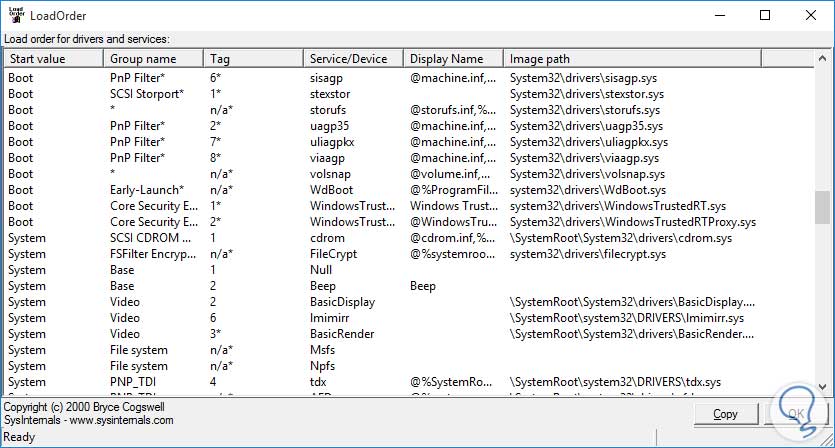Select the tdx service entry
The image size is (835, 448).
pyautogui.click(x=318, y=381)
